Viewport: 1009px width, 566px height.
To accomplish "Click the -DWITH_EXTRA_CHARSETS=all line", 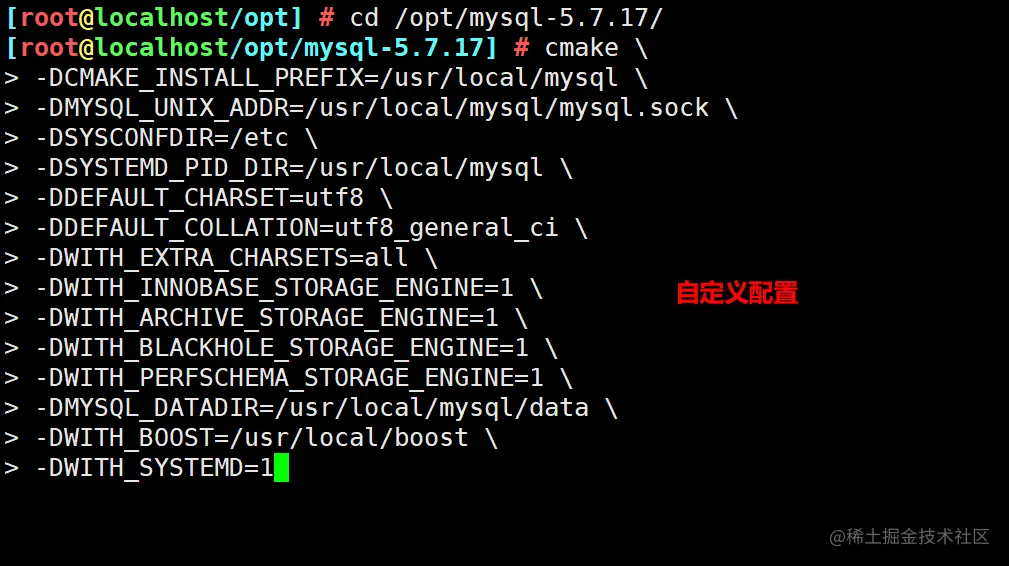I will coord(221,258).
